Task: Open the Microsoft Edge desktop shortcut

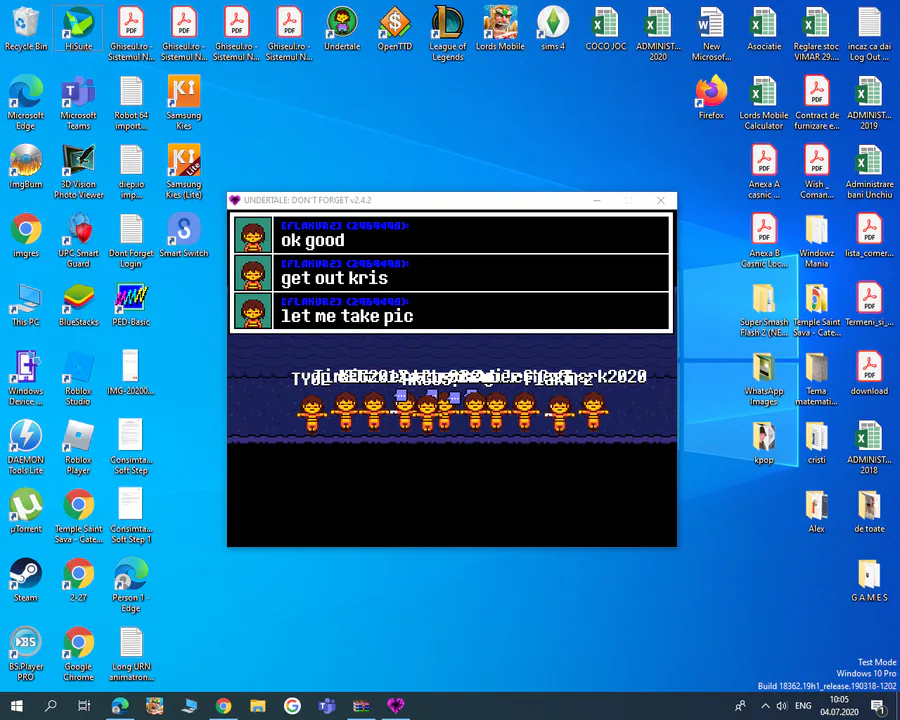Action: pos(26,102)
